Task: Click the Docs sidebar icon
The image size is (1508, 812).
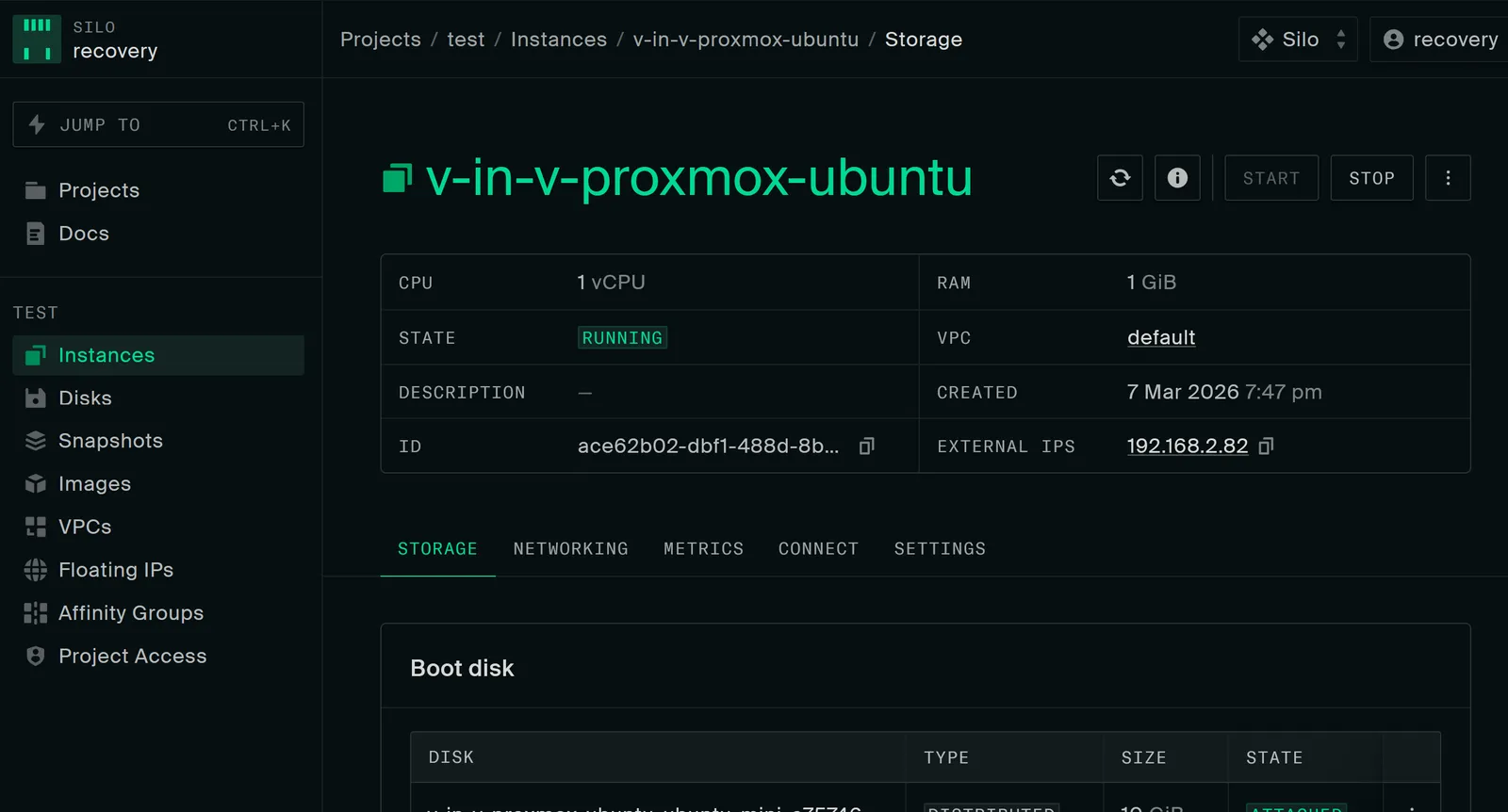Action: click(35, 233)
